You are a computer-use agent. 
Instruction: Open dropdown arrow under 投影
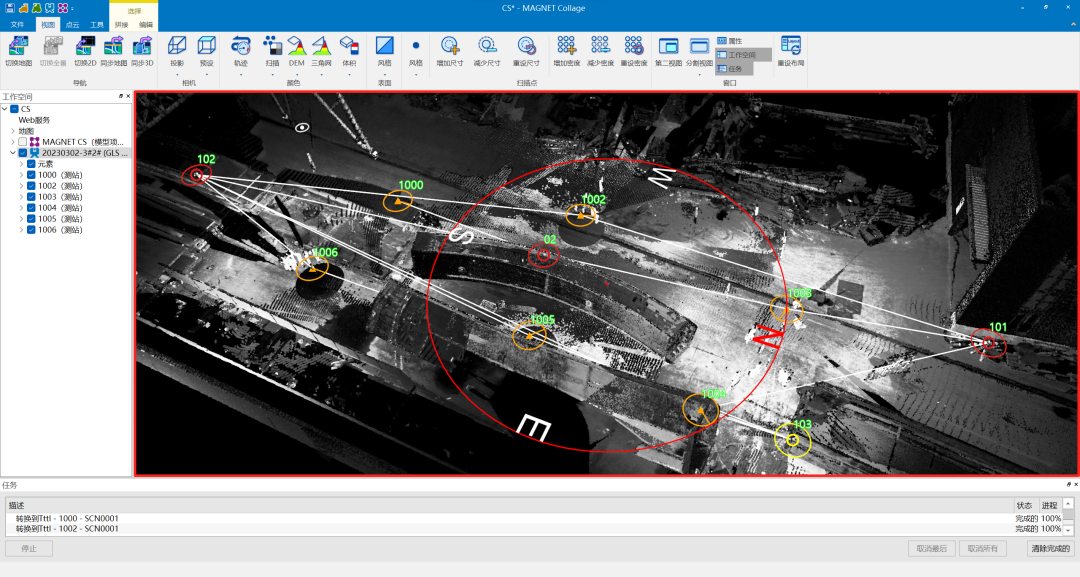click(x=177, y=74)
